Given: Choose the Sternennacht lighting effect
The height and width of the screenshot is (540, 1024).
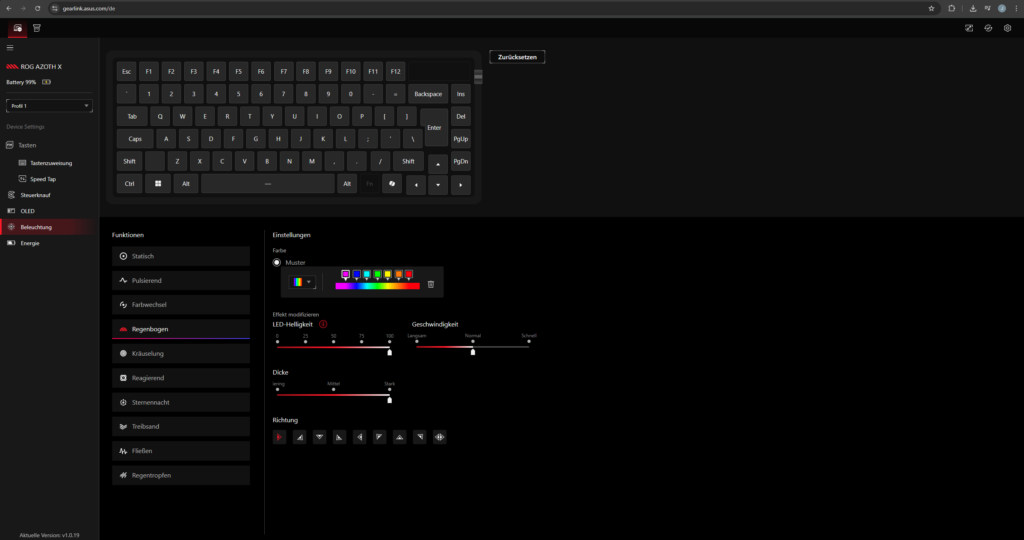Looking at the screenshot, I should click(181, 402).
